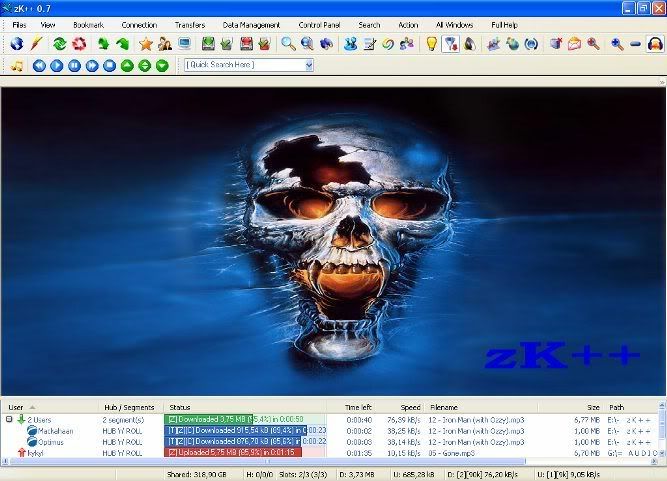667x481 pixels.
Task: Click the blue zoom-in magnifier plus icon
Action: point(617,44)
